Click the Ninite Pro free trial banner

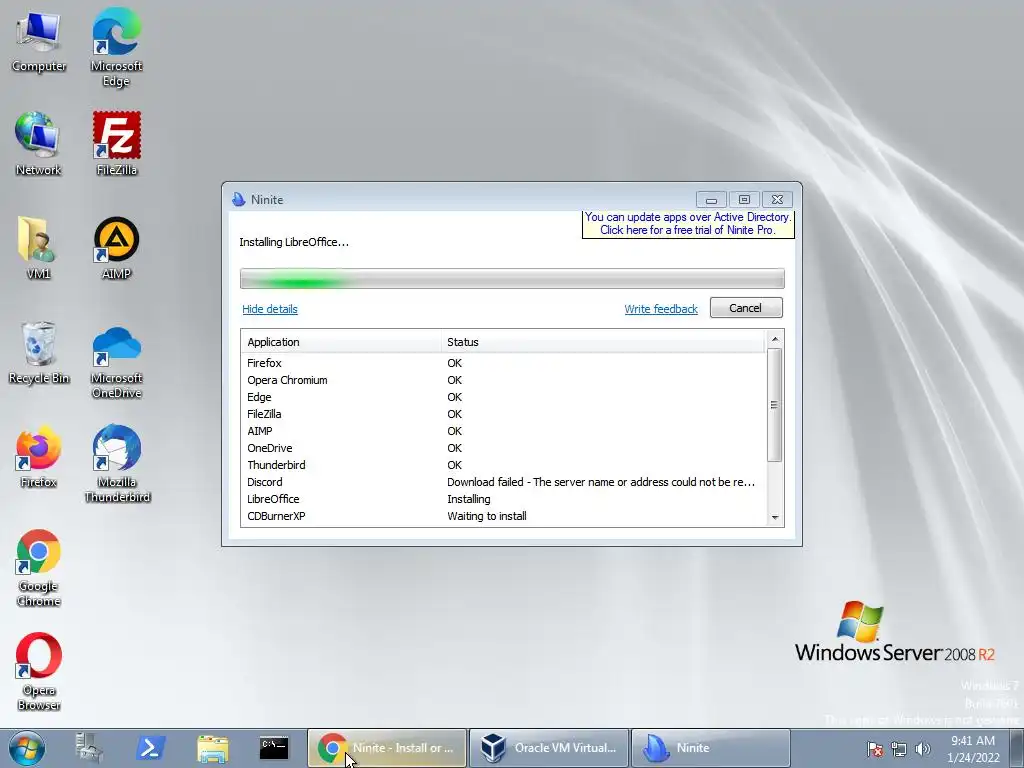(x=688, y=223)
